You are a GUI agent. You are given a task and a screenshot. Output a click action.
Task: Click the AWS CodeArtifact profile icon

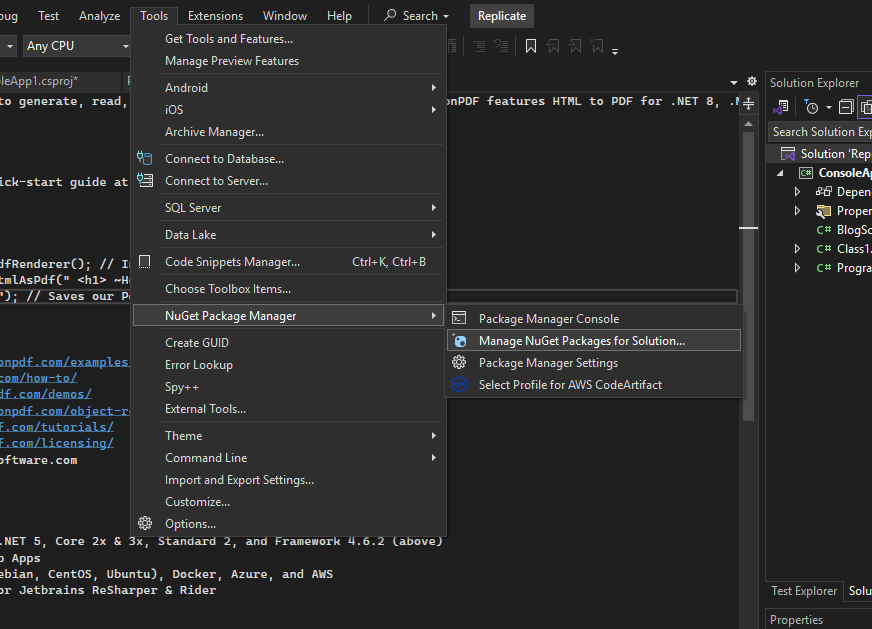(459, 384)
